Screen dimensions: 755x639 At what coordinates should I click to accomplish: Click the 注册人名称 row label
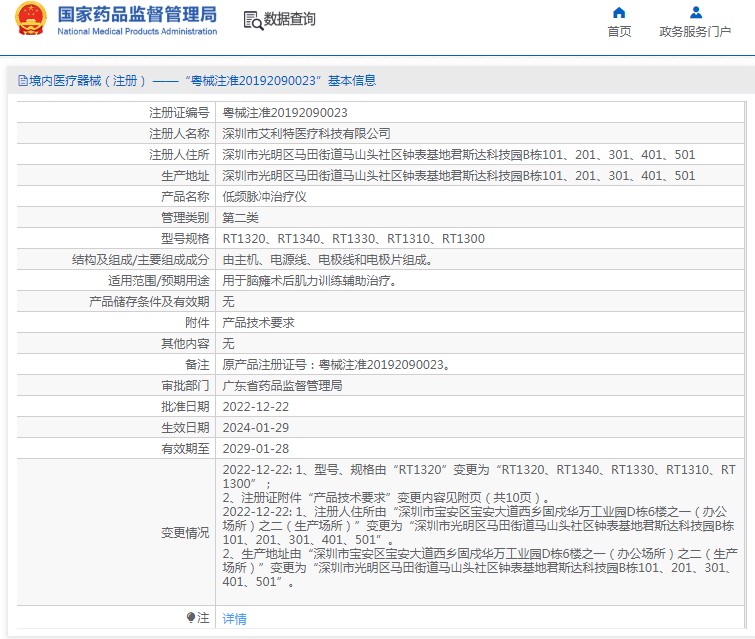coord(179,134)
